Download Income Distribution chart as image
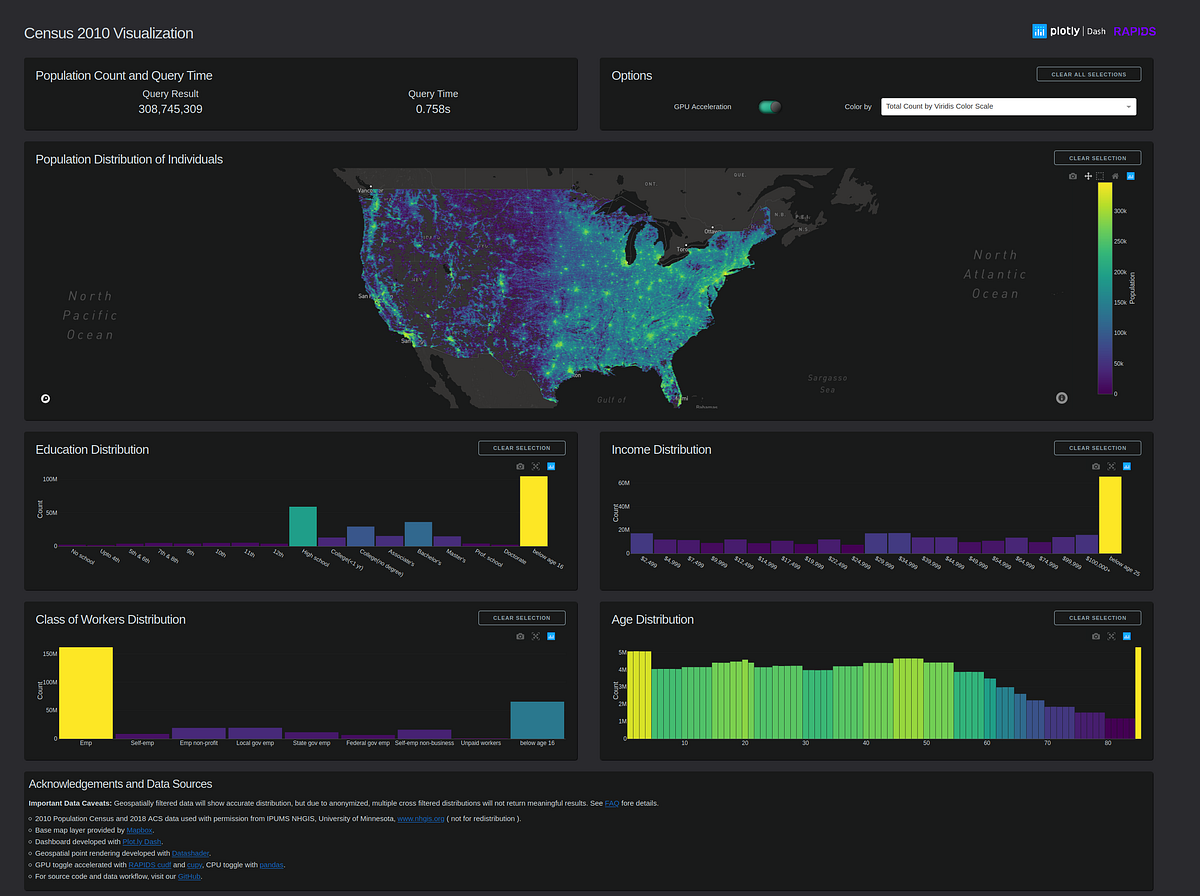The width and height of the screenshot is (1200, 896). (1095, 466)
